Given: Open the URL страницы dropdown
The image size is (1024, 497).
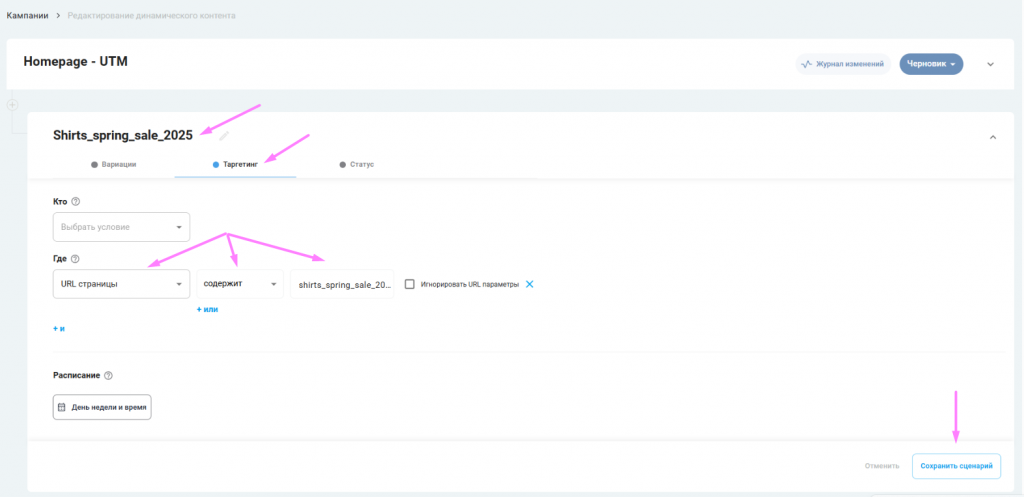Looking at the screenshot, I should click(121, 284).
